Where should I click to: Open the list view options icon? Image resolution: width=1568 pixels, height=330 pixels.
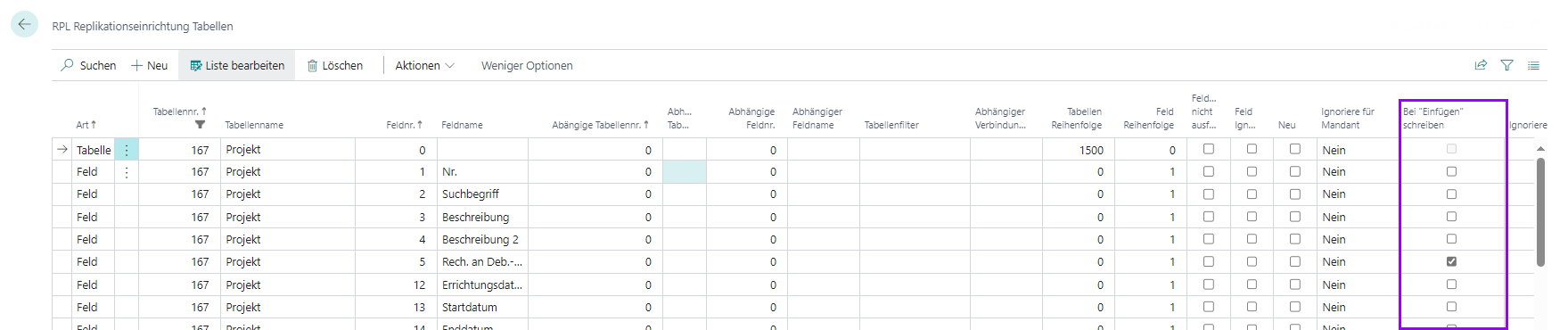point(1533,65)
